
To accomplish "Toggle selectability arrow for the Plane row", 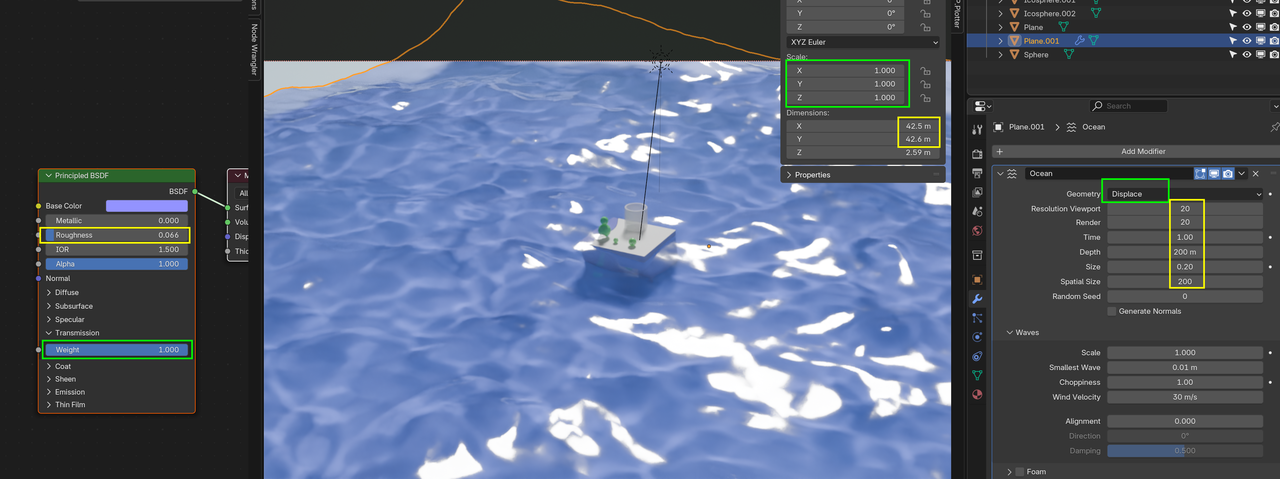I will click(x=1233, y=27).
